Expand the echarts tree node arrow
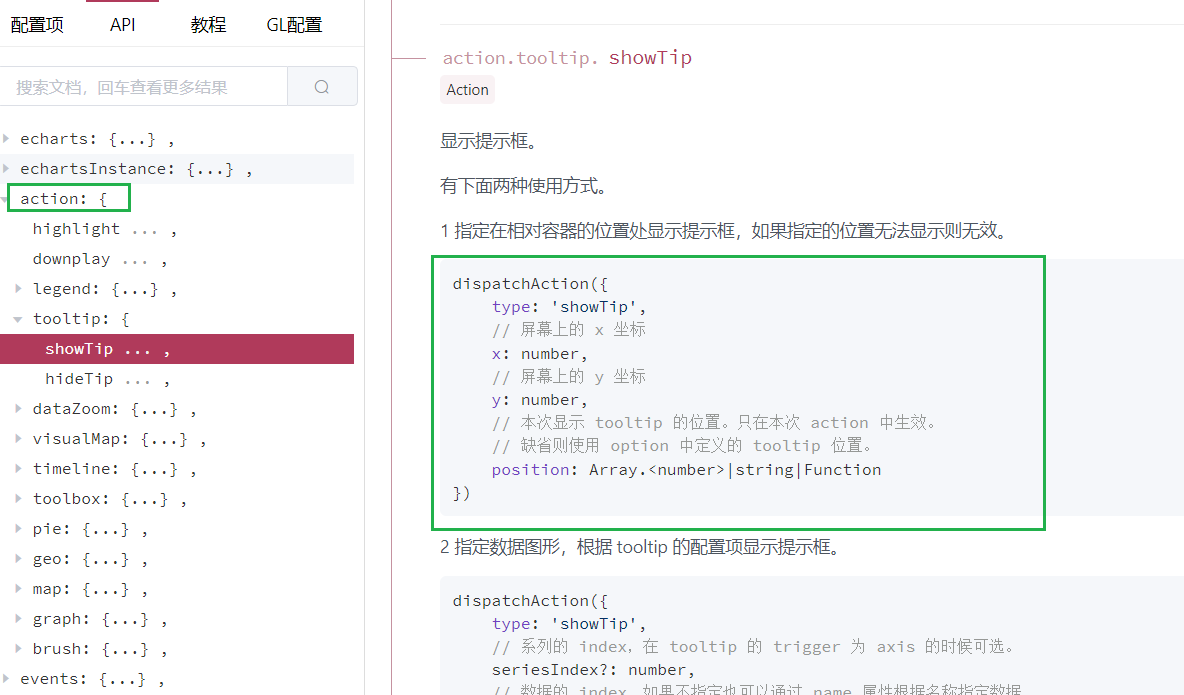1184x695 pixels. (7, 138)
